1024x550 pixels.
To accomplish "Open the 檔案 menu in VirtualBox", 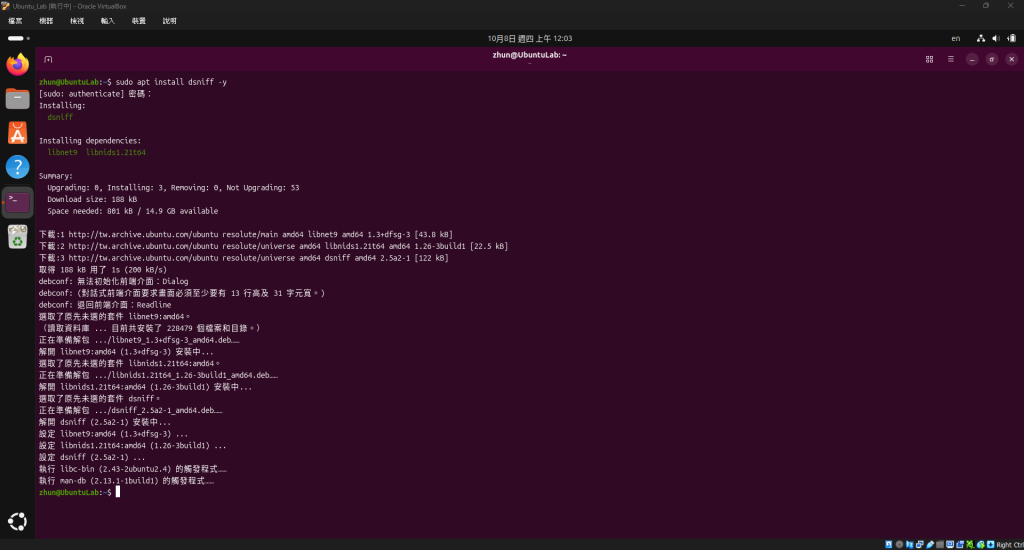I will (x=15, y=21).
